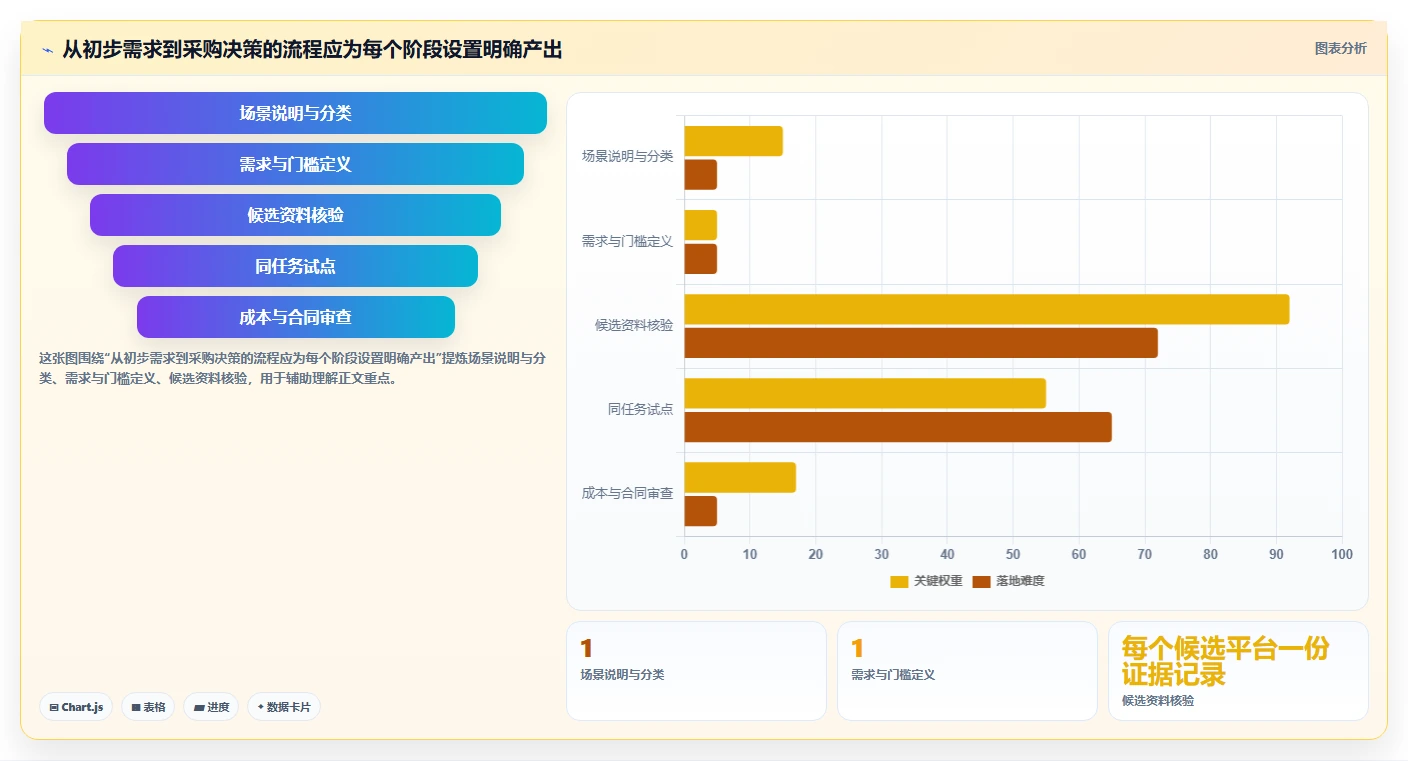Image resolution: width=1408 pixels, height=761 pixels.
Task: Click the page title heading text
Action: (312, 49)
